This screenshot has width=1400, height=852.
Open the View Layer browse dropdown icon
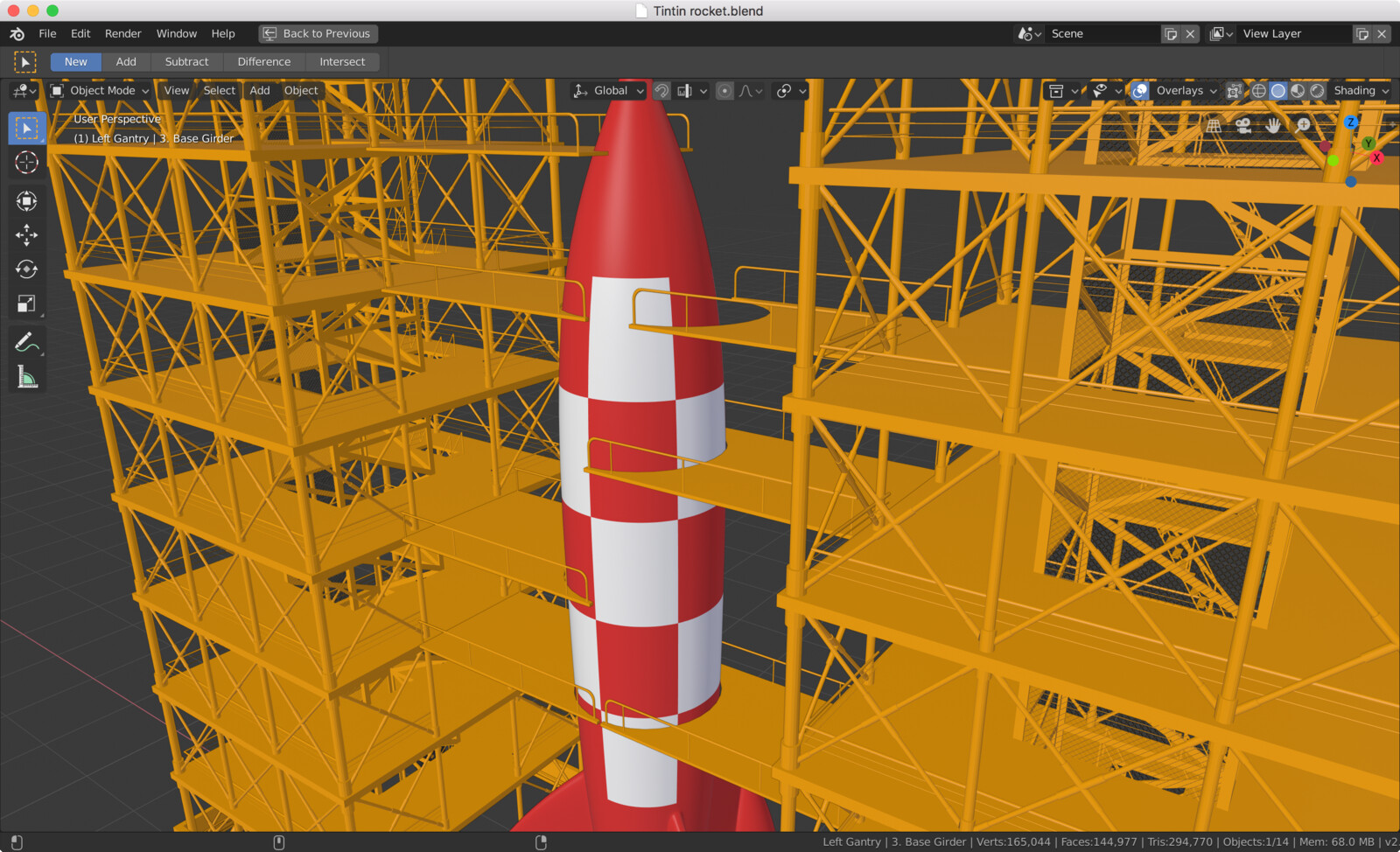[1221, 33]
